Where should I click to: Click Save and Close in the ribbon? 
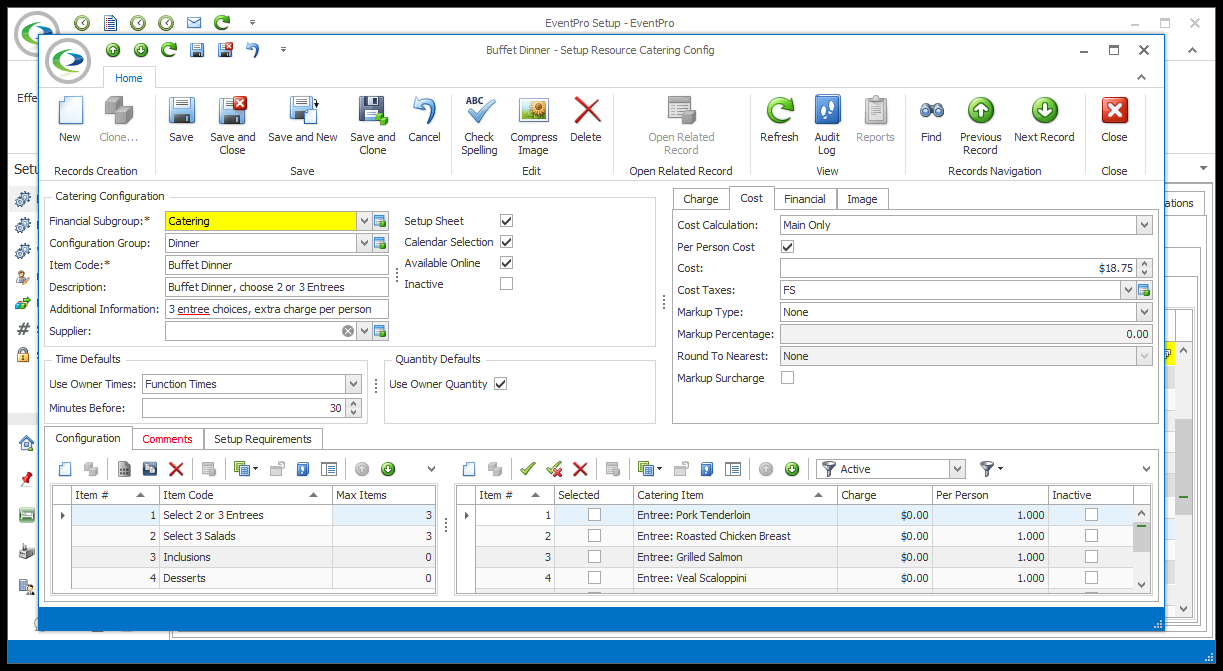233,125
